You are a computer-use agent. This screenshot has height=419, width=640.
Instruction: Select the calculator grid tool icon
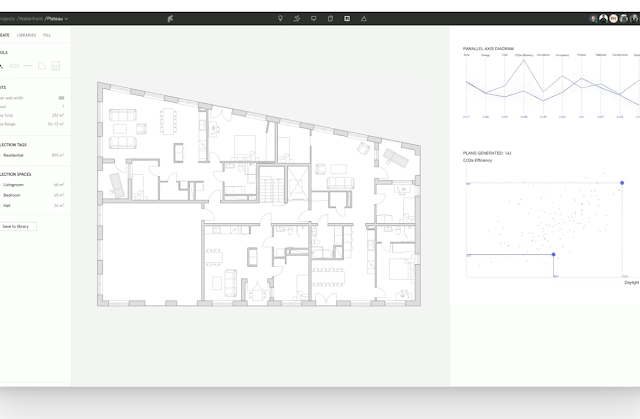[x=57, y=66]
